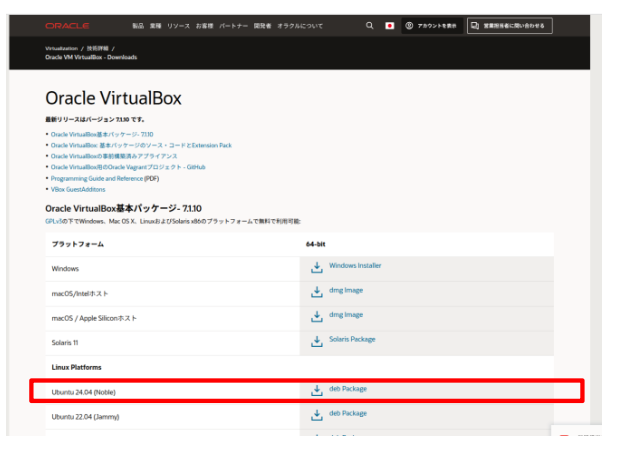Click the Windows Installer download link
The image size is (626, 450).
coord(355,266)
